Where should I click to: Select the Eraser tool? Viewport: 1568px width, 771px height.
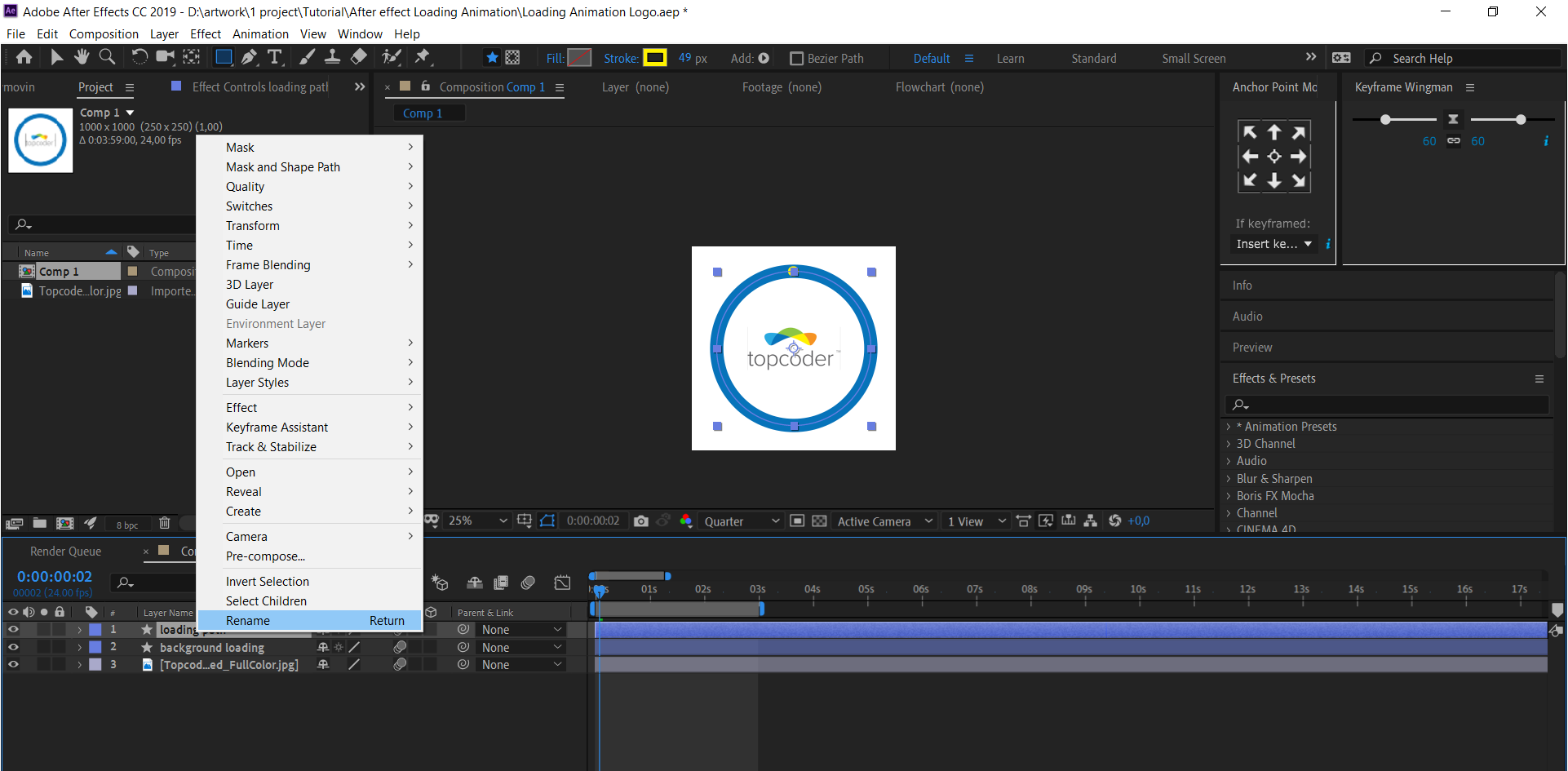pyautogui.click(x=358, y=57)
